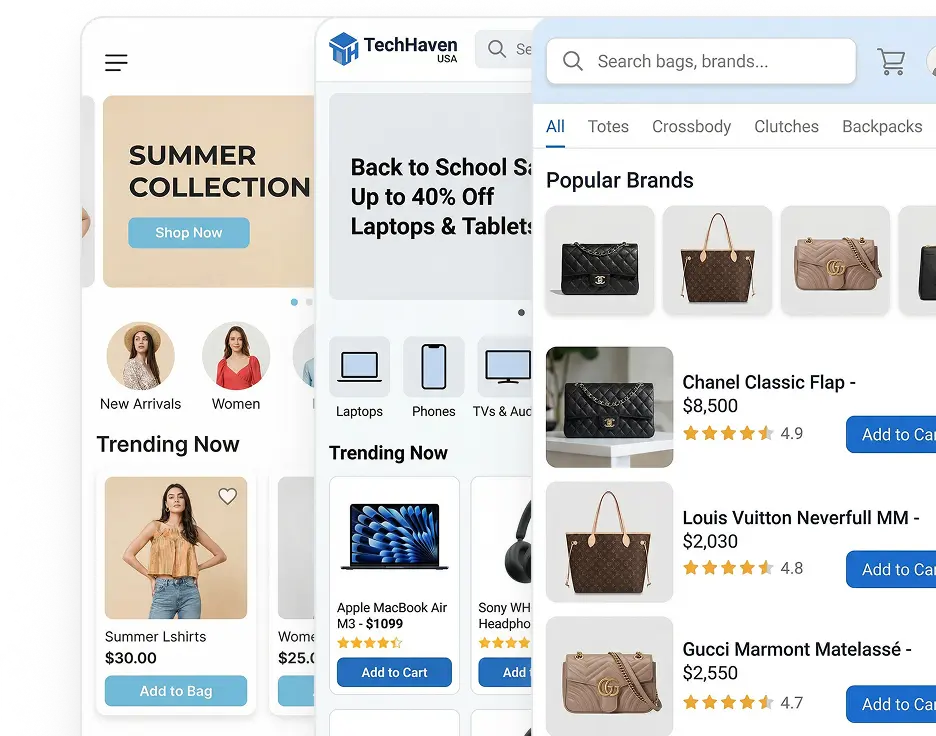The image size is (936, 736).
Task: Click the TechHaven USA logo
Action: pos(393,49)
